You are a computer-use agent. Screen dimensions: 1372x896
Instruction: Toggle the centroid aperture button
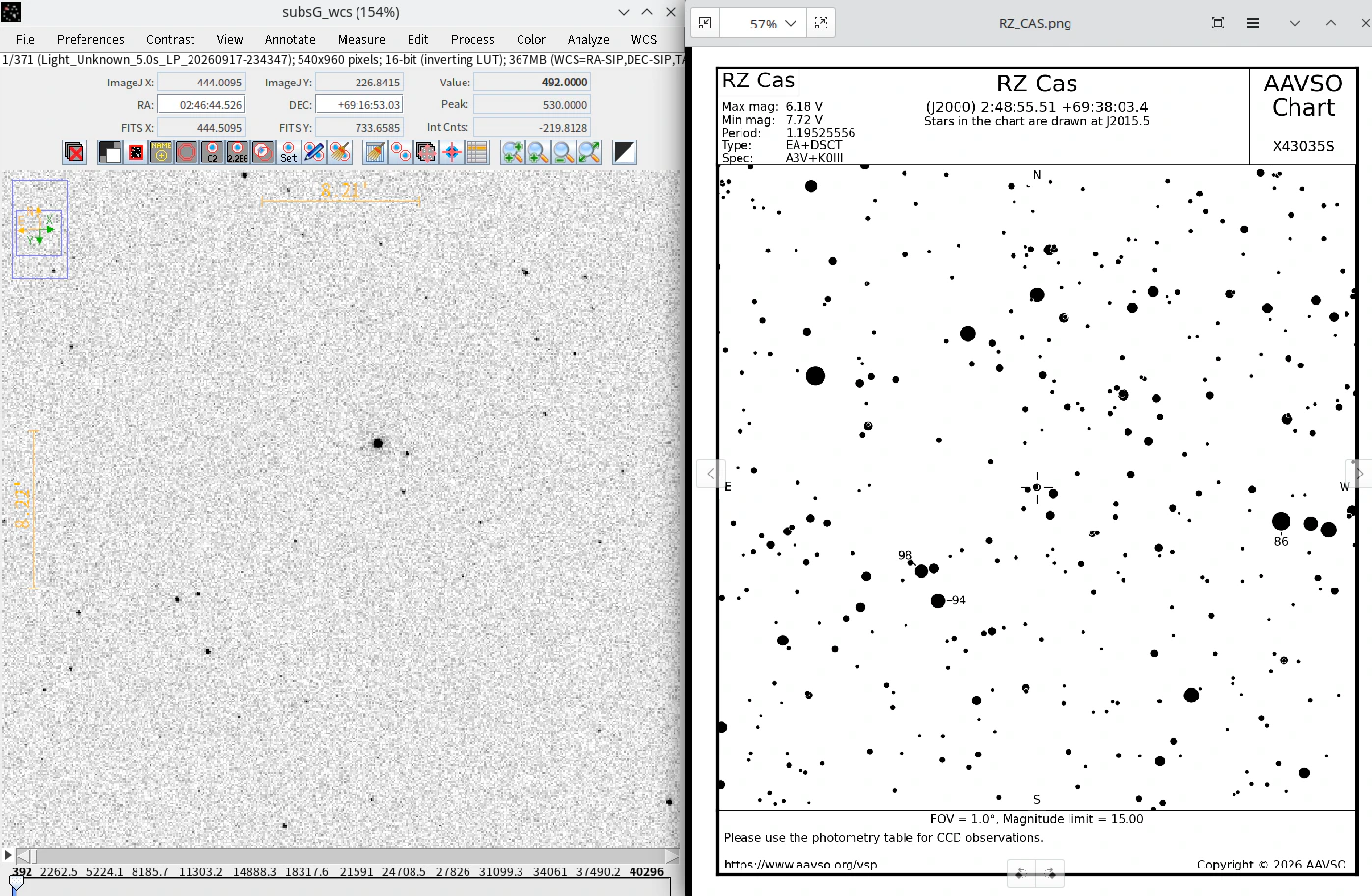click(x=263, y=152)
